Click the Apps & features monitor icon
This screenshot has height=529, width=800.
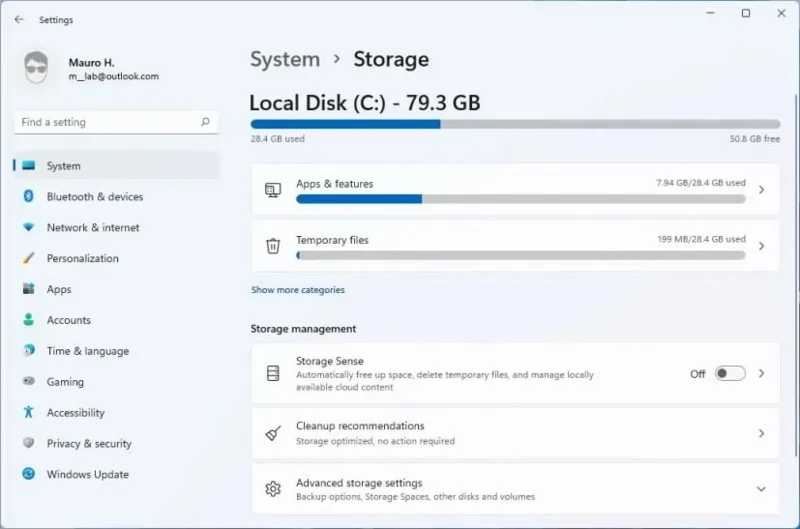(273, 190)
